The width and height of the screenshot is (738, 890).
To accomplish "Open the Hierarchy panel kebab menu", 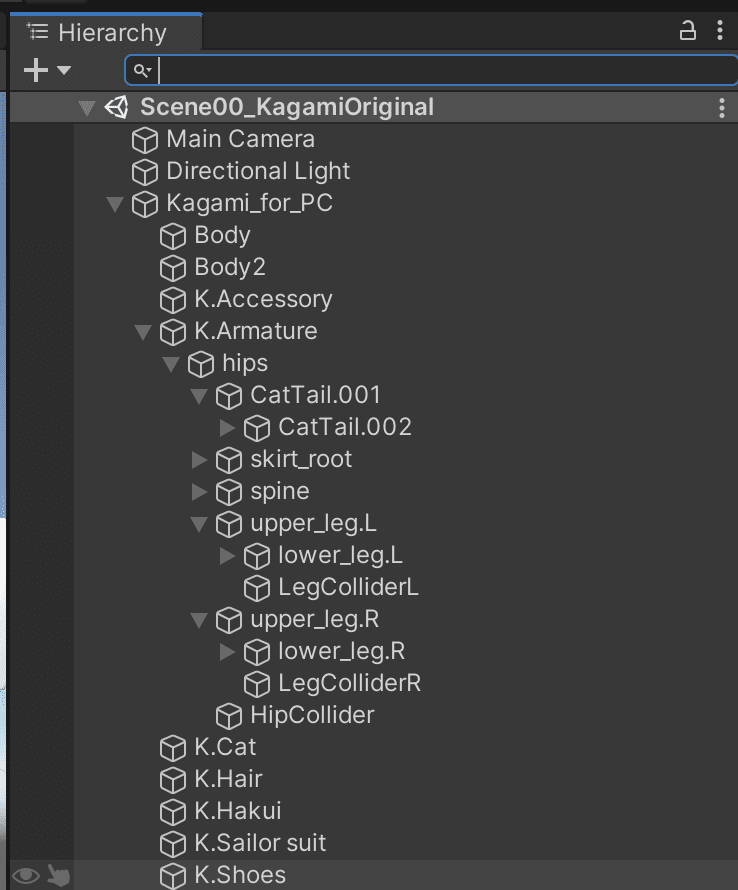I will (721, 31).
